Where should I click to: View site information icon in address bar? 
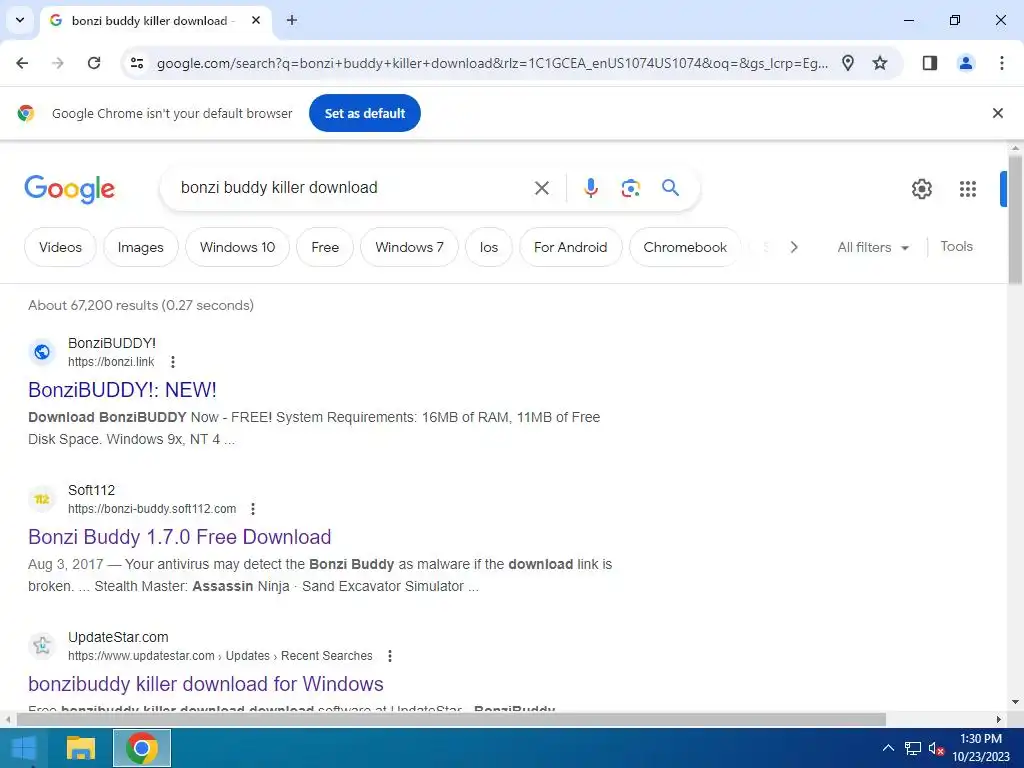click(x=137, y=63)
